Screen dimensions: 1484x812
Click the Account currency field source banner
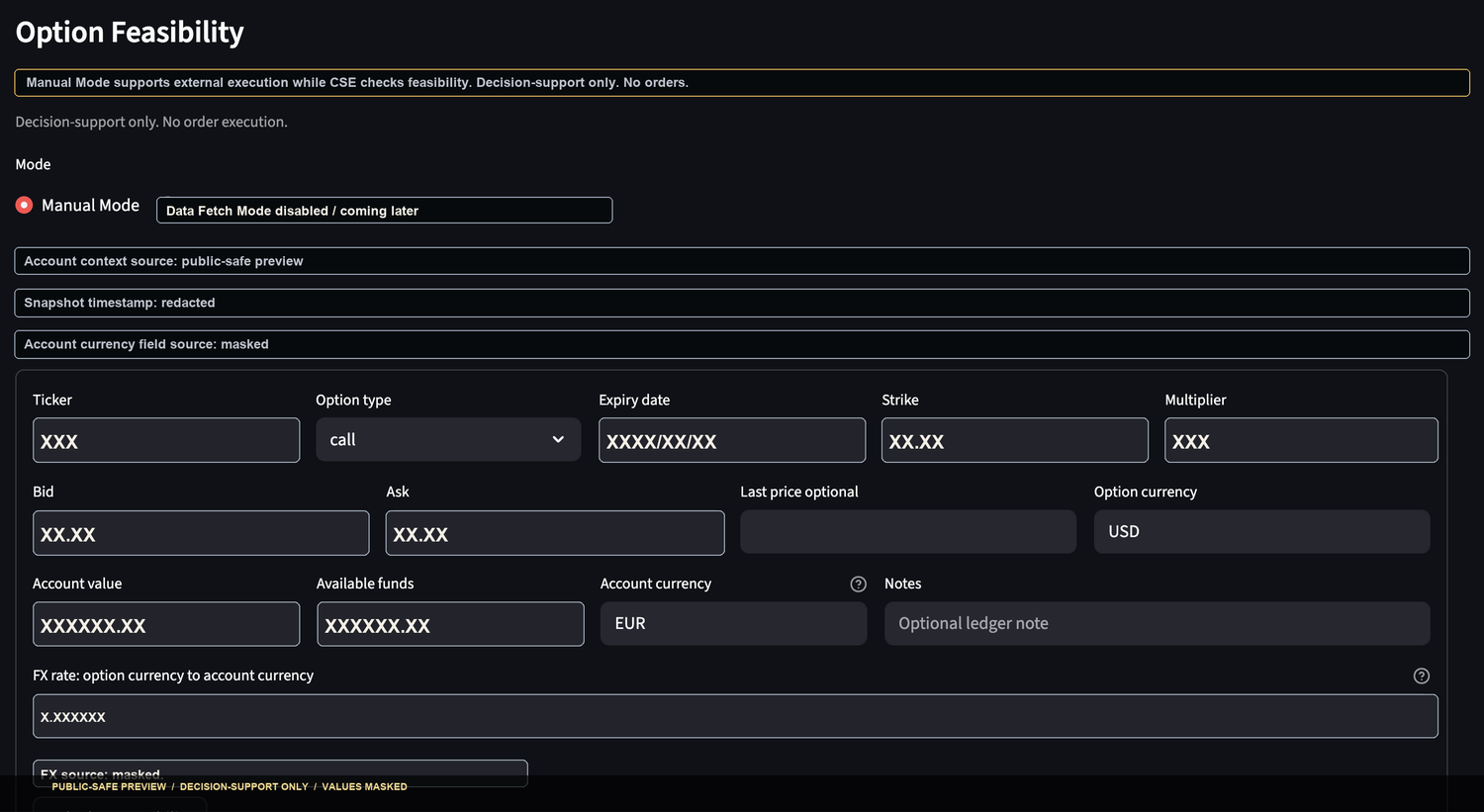tap(742, 344)
